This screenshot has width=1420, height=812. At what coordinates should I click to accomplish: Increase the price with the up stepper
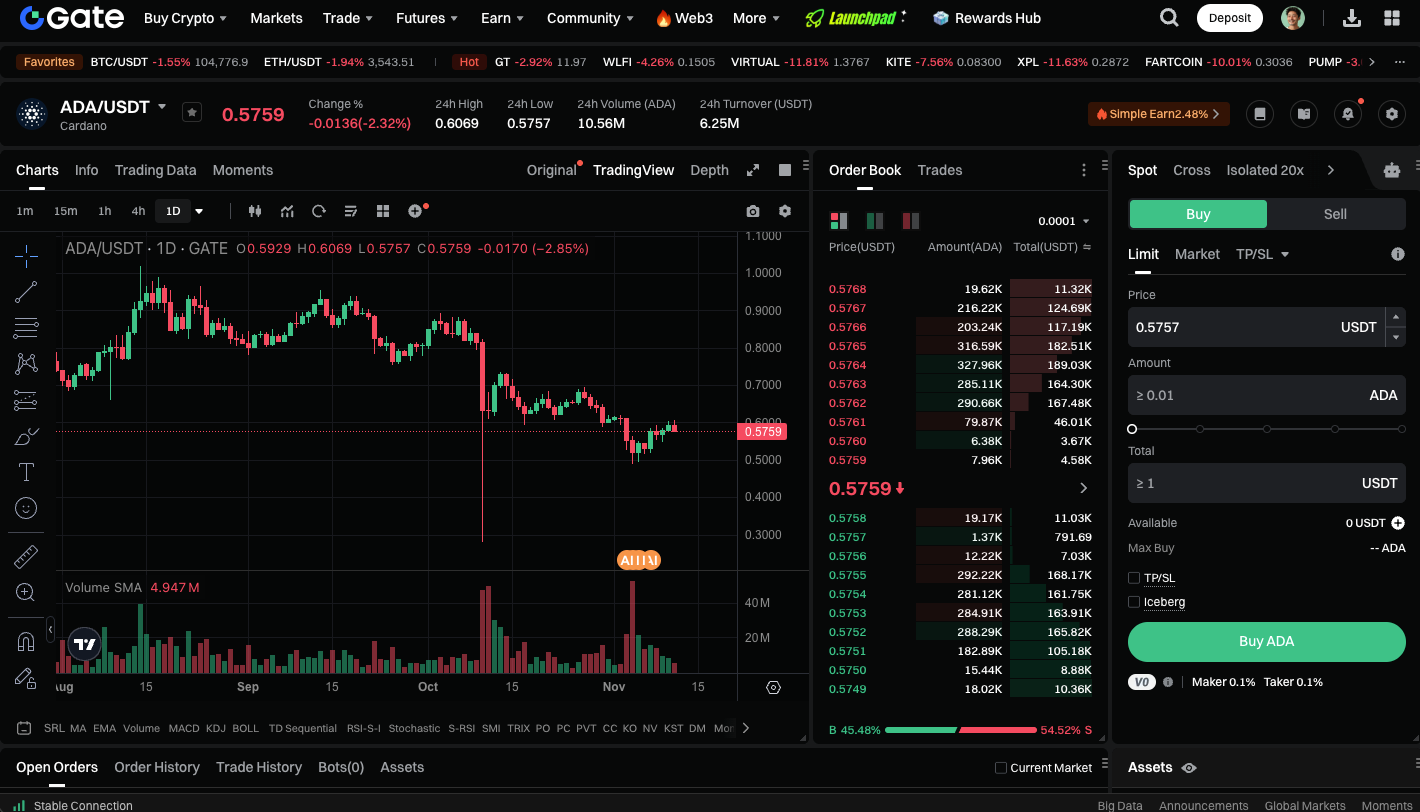pyautogui.click(x=1396, y=317)
